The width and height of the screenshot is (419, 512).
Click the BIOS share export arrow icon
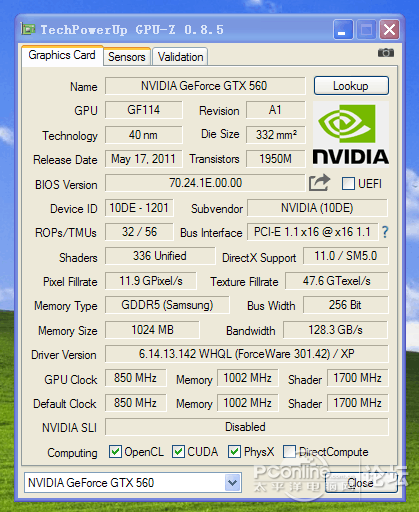[x=319, y=183]
